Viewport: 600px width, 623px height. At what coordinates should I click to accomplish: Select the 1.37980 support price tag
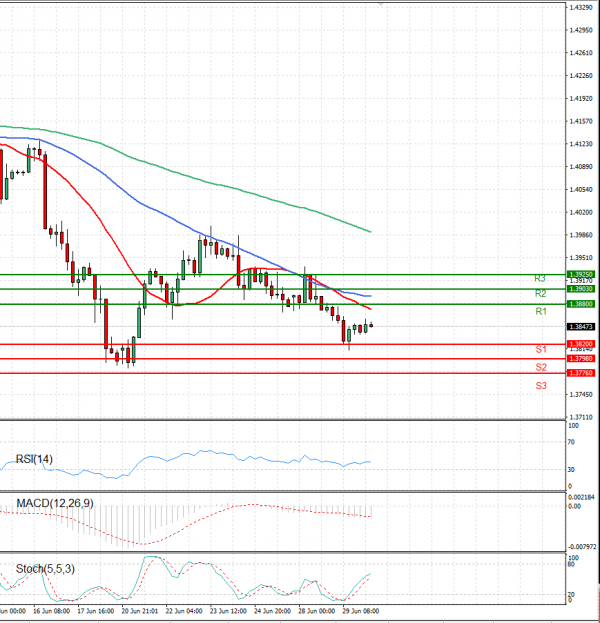coord(581,359)
